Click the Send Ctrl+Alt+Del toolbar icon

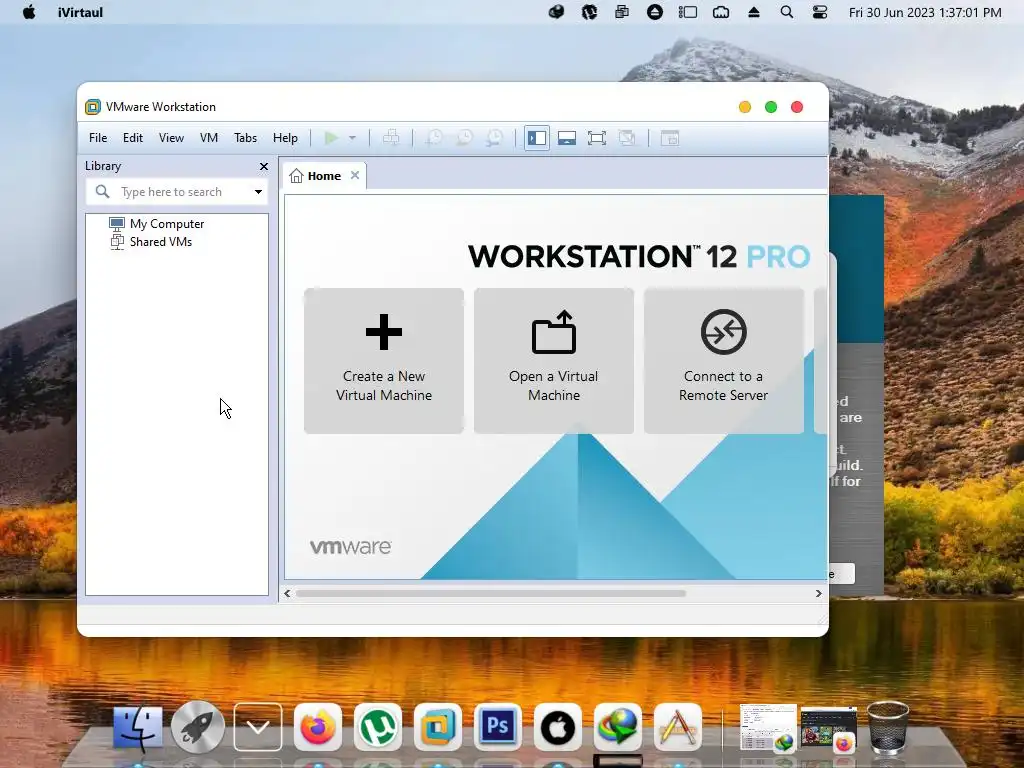(391, 138)
